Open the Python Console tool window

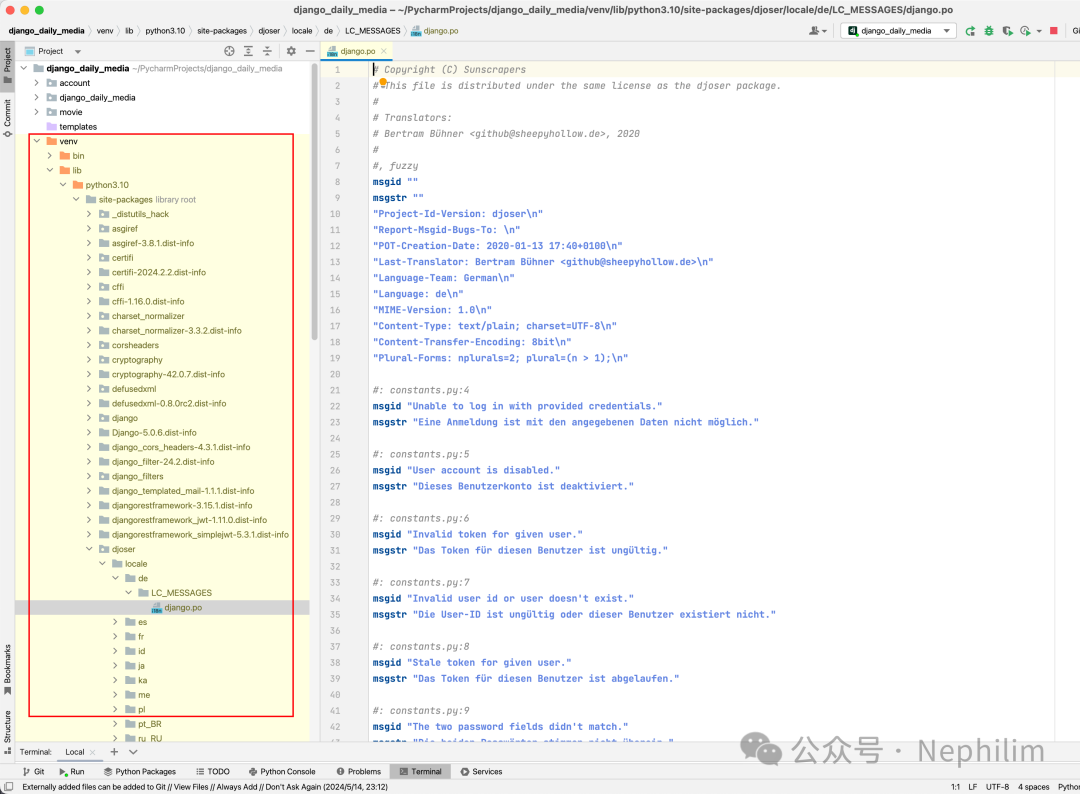pyautogui.click(x=282, y=771)
